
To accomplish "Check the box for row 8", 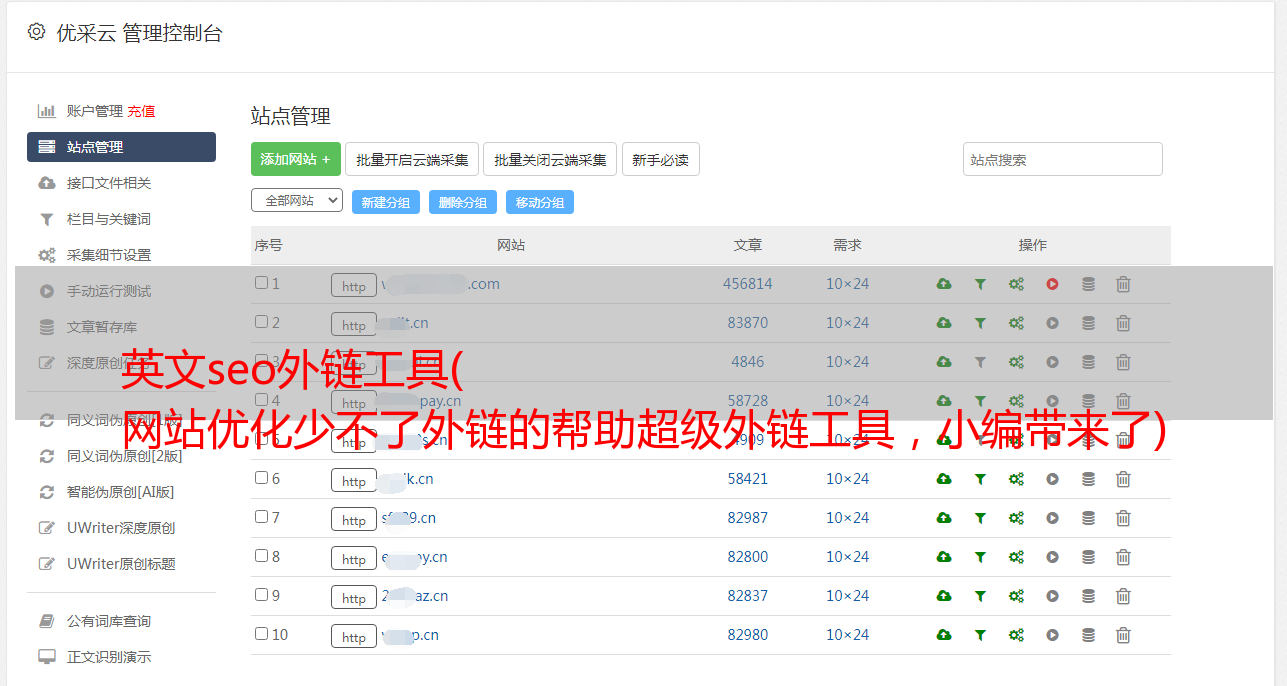I will [261, 556].
